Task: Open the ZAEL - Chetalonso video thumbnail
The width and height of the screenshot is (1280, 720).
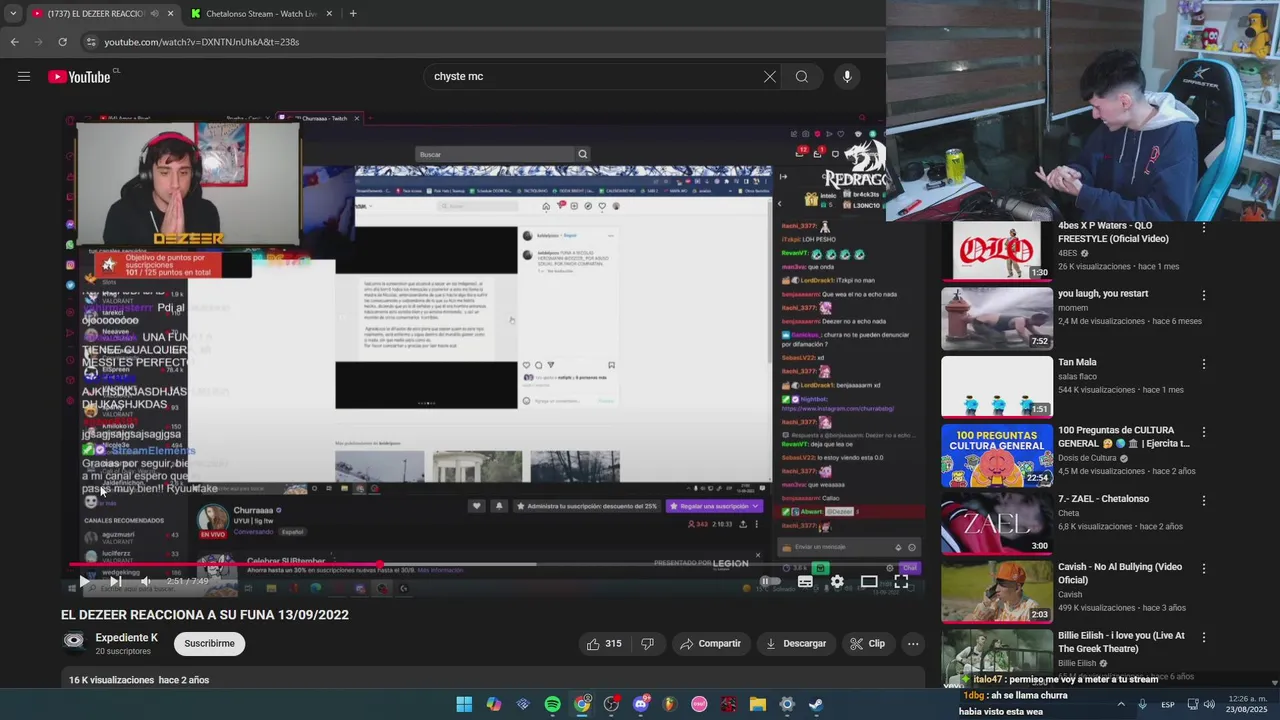Action: 997,523
